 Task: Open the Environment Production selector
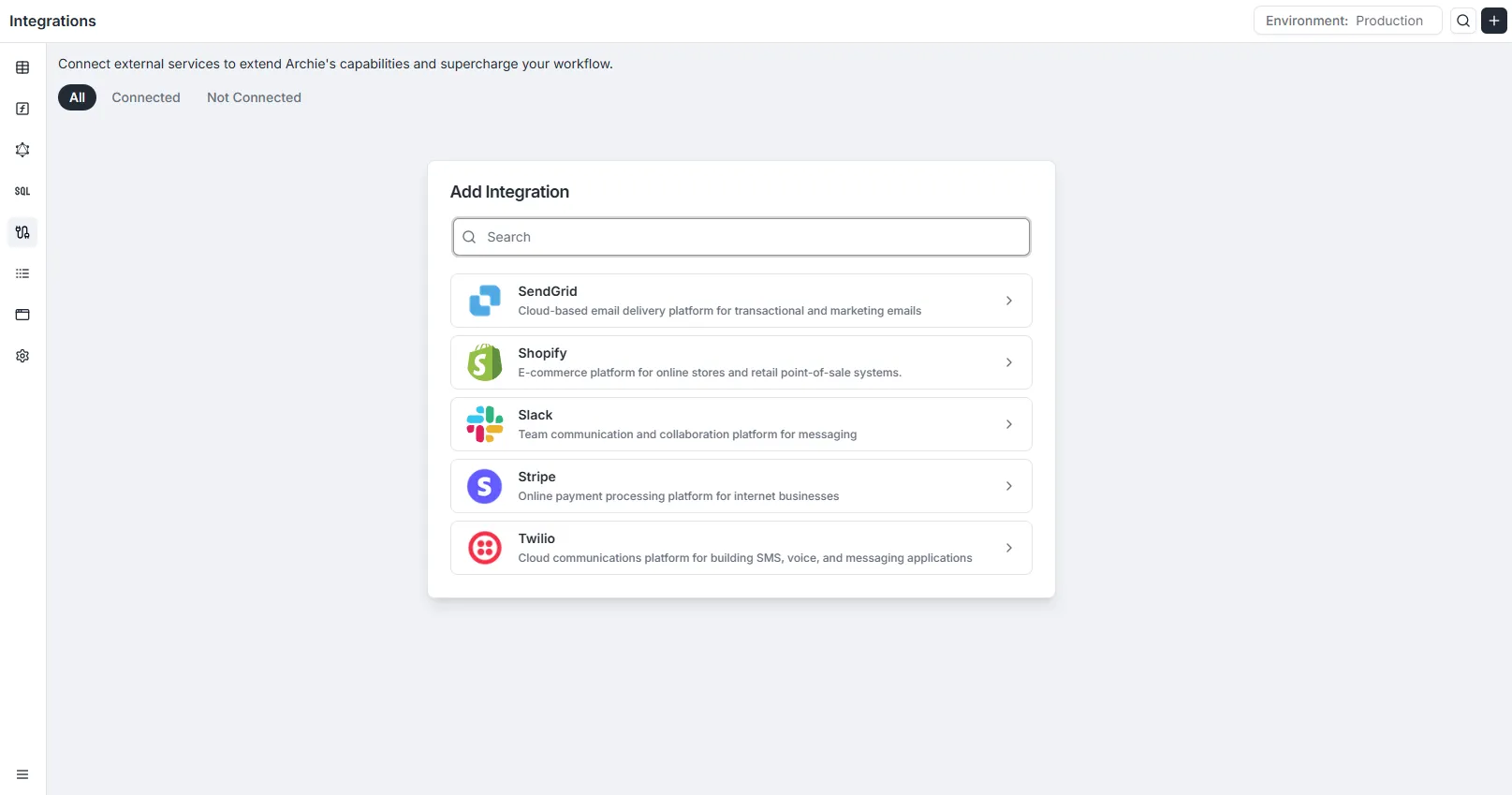(1347, 20)
